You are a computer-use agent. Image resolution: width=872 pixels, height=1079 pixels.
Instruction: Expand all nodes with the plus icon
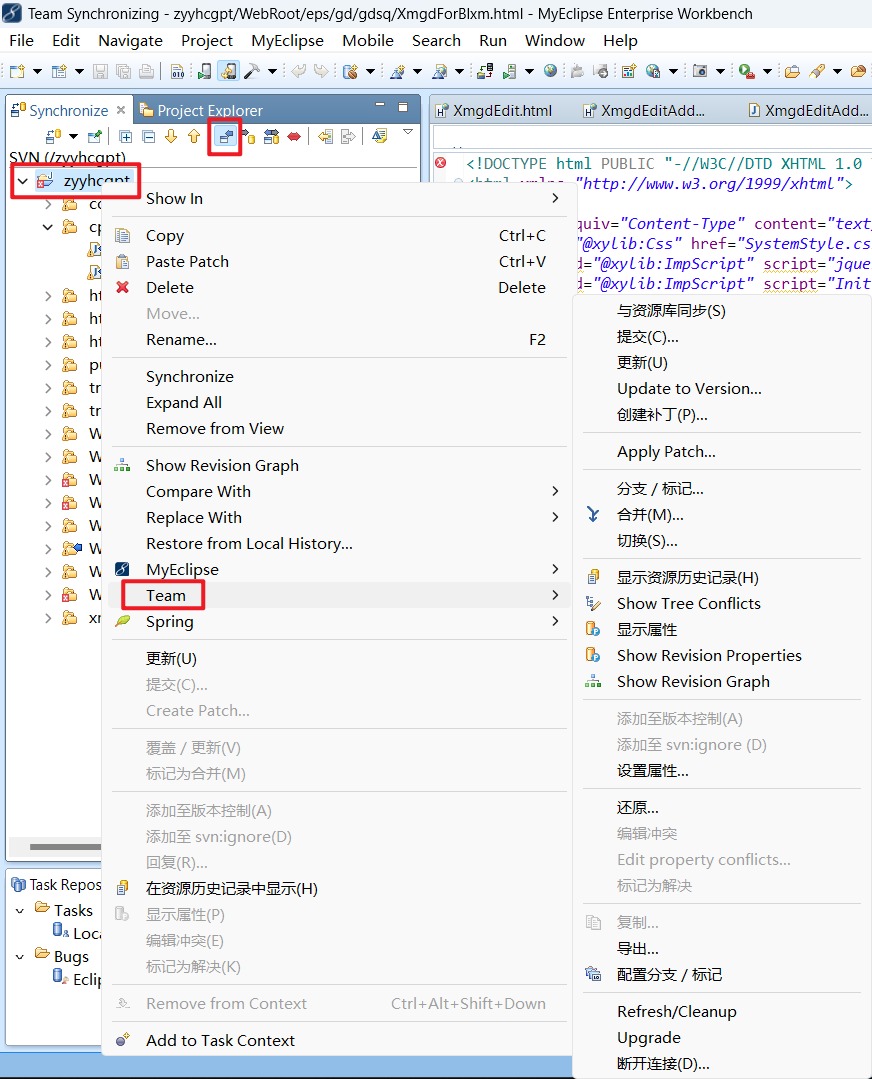125,136
